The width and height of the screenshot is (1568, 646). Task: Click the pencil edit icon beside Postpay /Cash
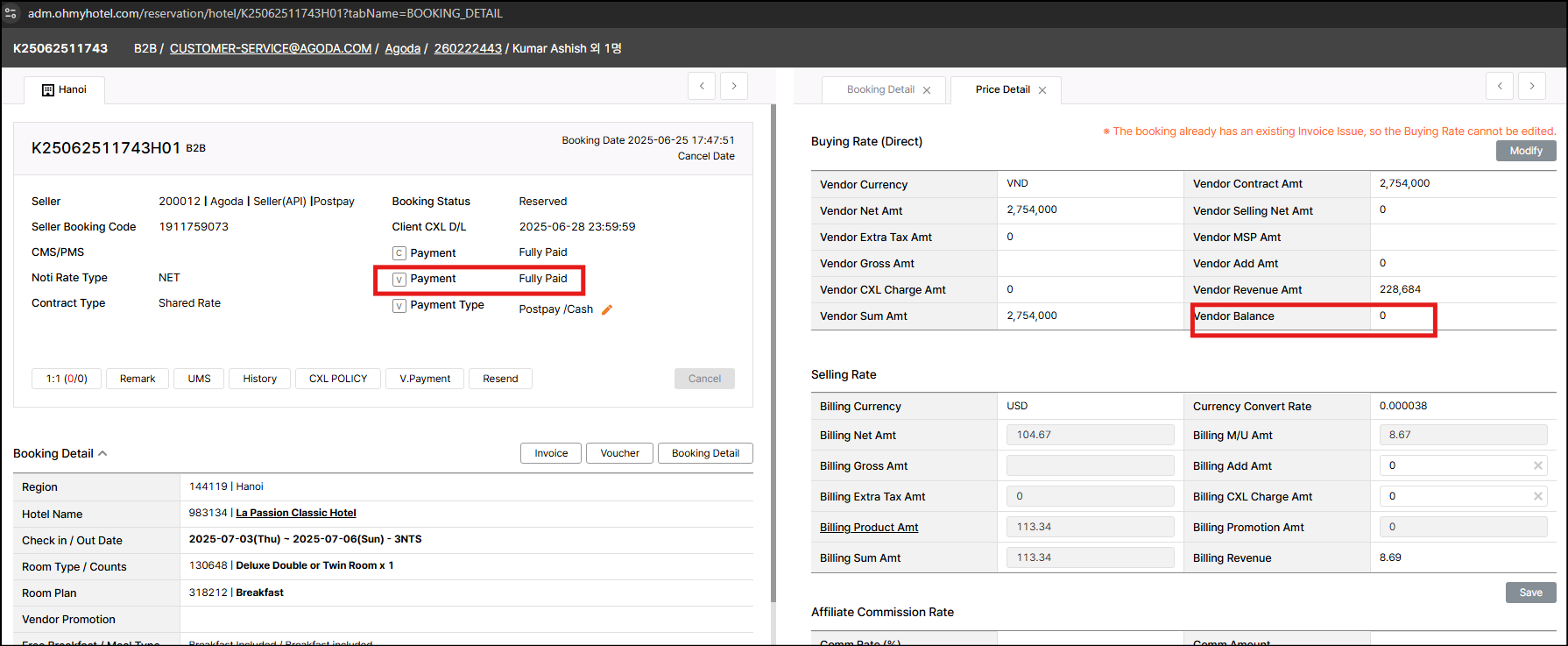[607, 309]
